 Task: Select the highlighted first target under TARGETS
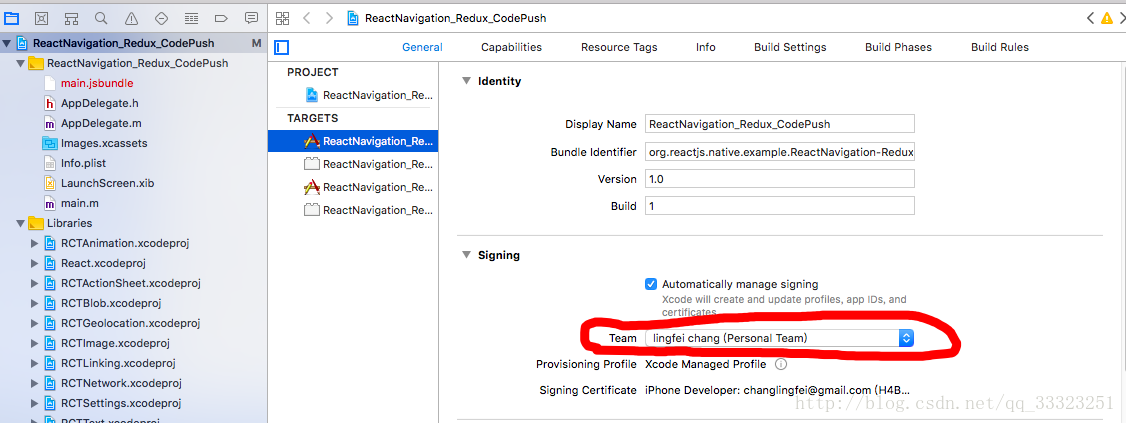tap(353, 141)
